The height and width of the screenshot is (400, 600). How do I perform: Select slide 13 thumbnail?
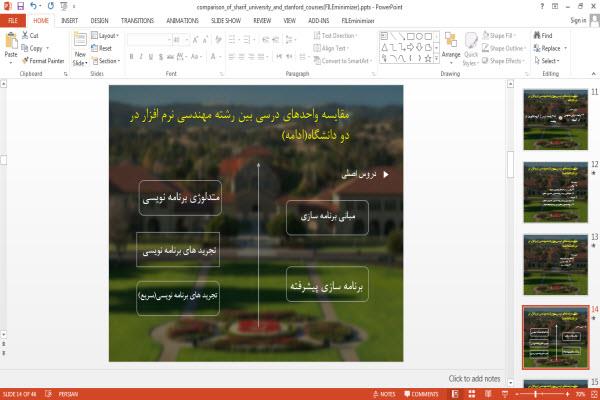[556, 264]
